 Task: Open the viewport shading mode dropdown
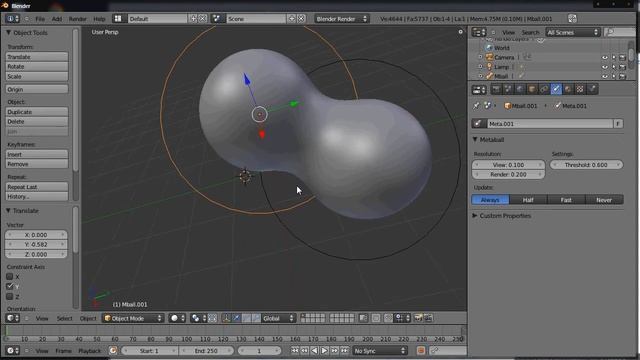178,318
